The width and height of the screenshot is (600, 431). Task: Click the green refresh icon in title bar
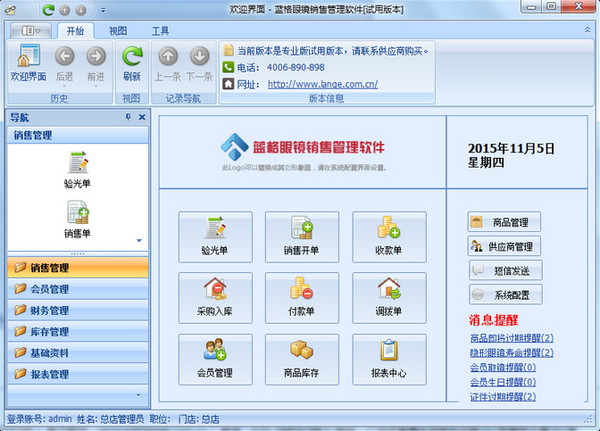click(x=48, y=10)
